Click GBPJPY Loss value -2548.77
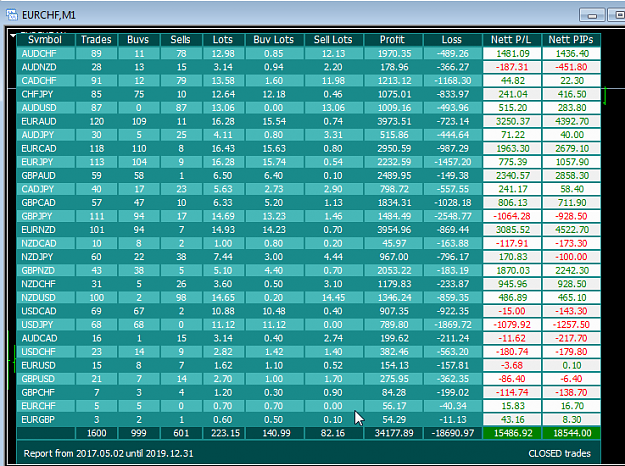The height and width of the screenshot is (466, 625). tap(452, 216)
